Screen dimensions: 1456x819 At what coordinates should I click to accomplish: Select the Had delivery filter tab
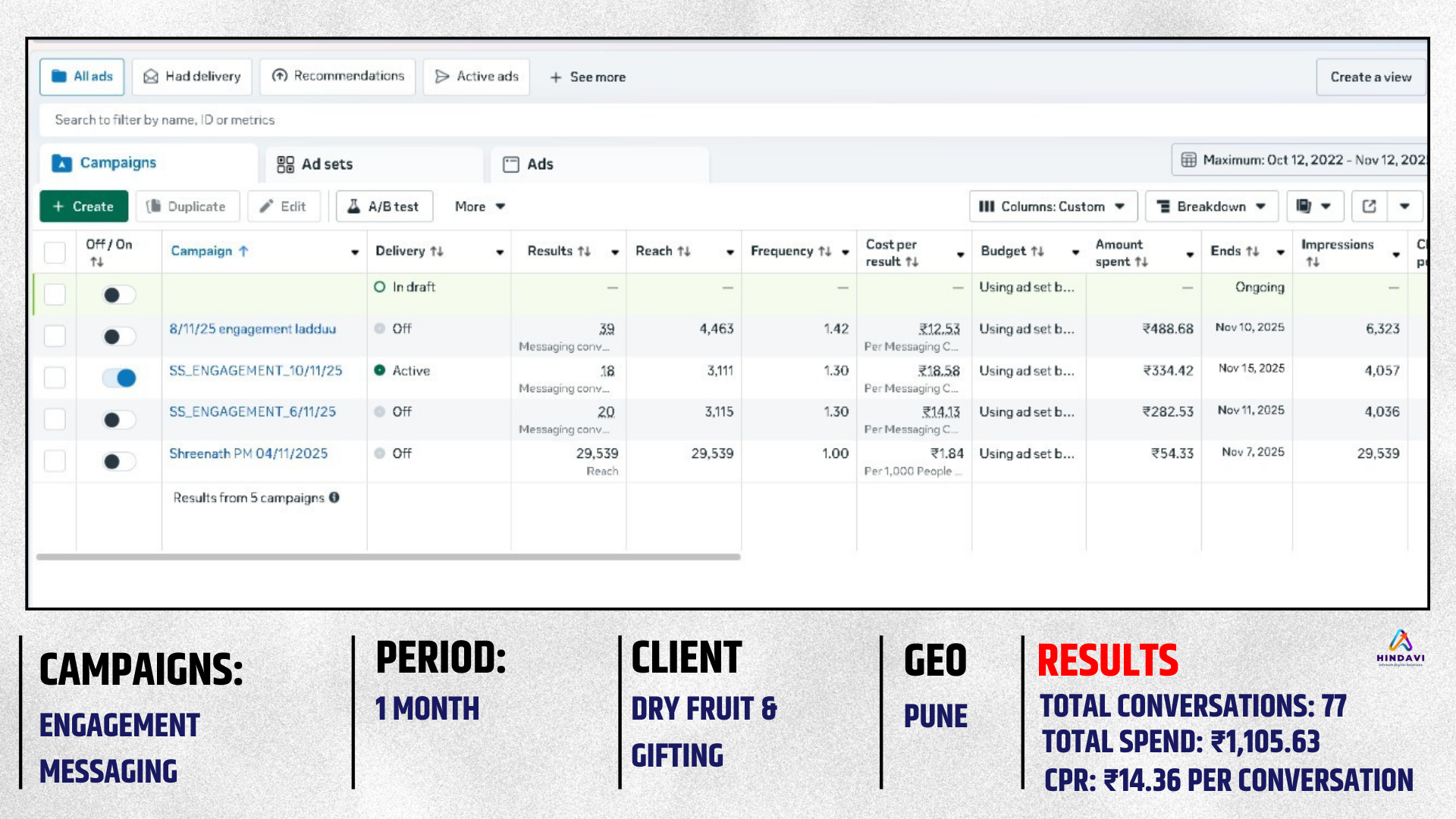[192, 77]
